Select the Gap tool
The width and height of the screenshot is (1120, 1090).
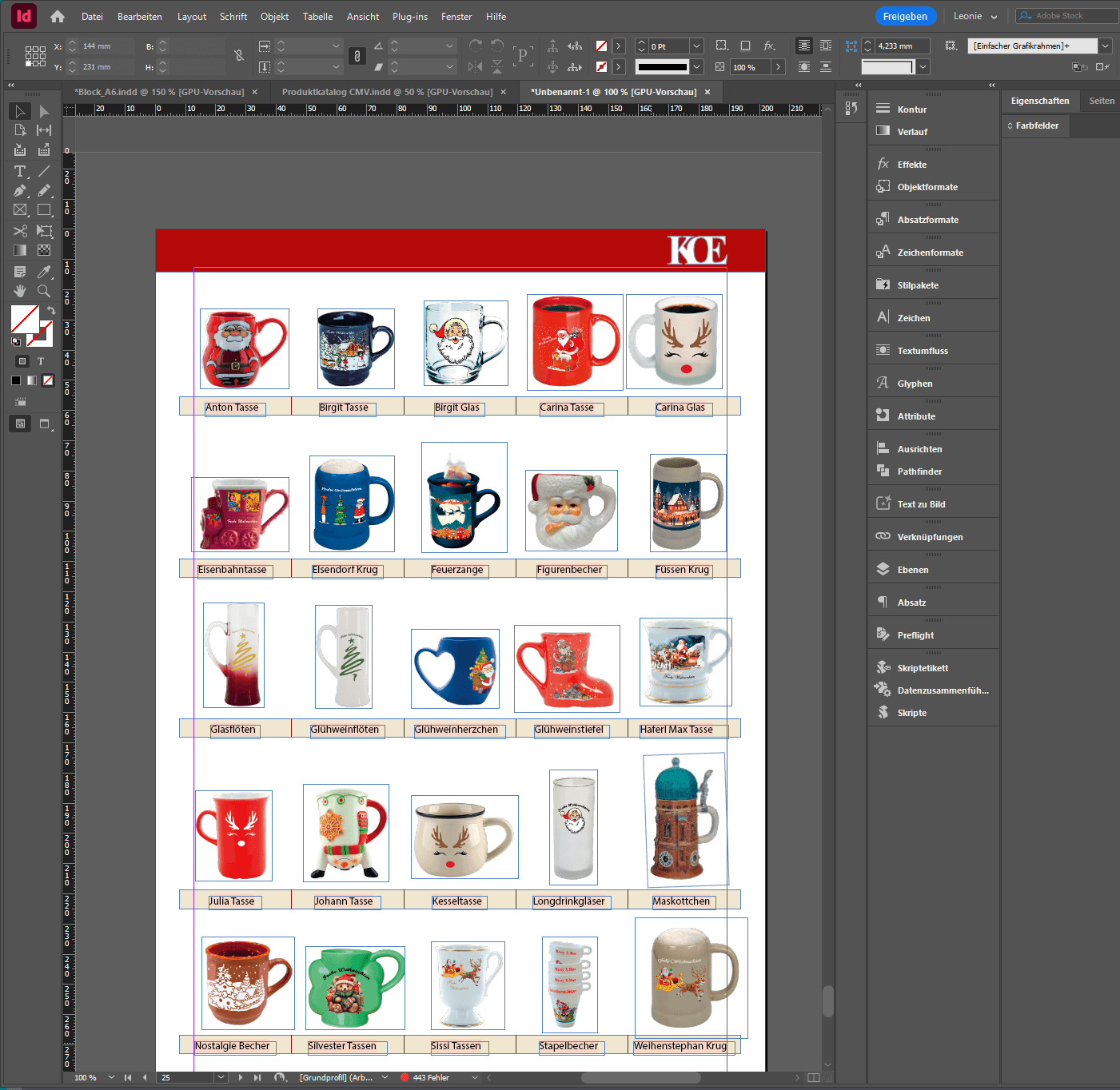(x=44, y=130)
